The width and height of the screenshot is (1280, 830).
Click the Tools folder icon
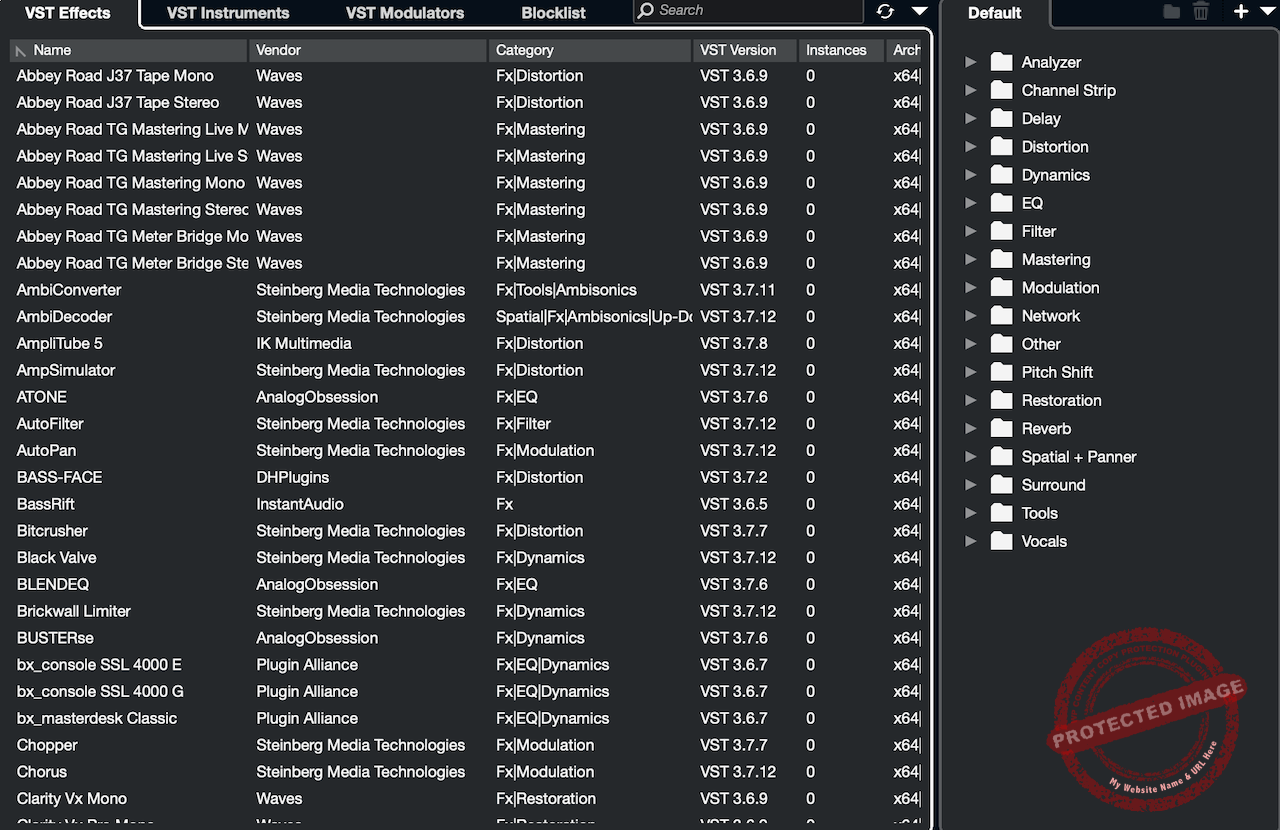[1002, 513]
